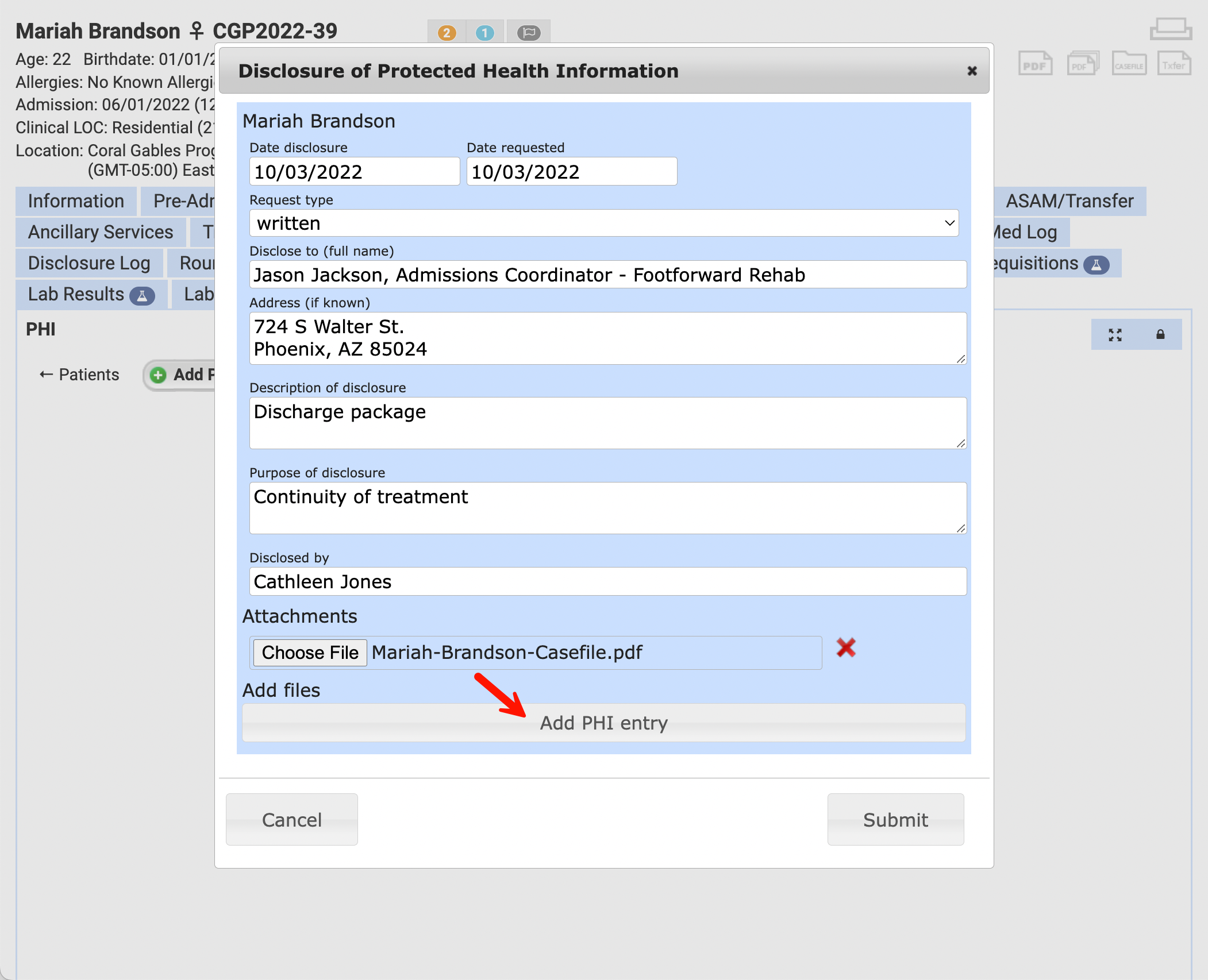The height and width of the screenshot is (980, 1208).
Task: Open the Date disclosure field
Action: click(355, 172)
